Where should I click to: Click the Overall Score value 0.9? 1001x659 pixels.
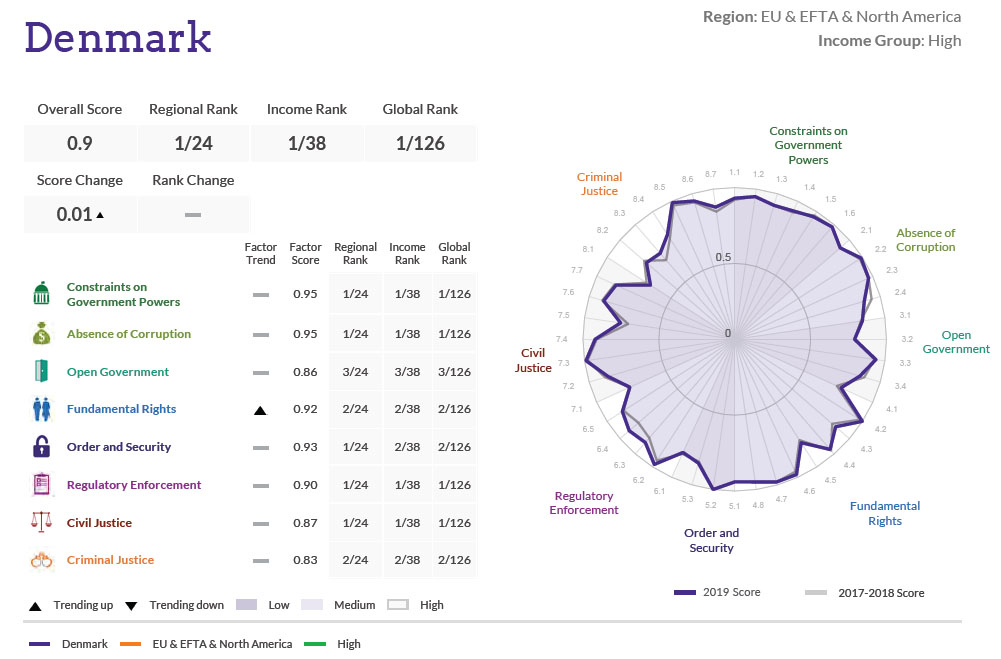coord(80,143)
